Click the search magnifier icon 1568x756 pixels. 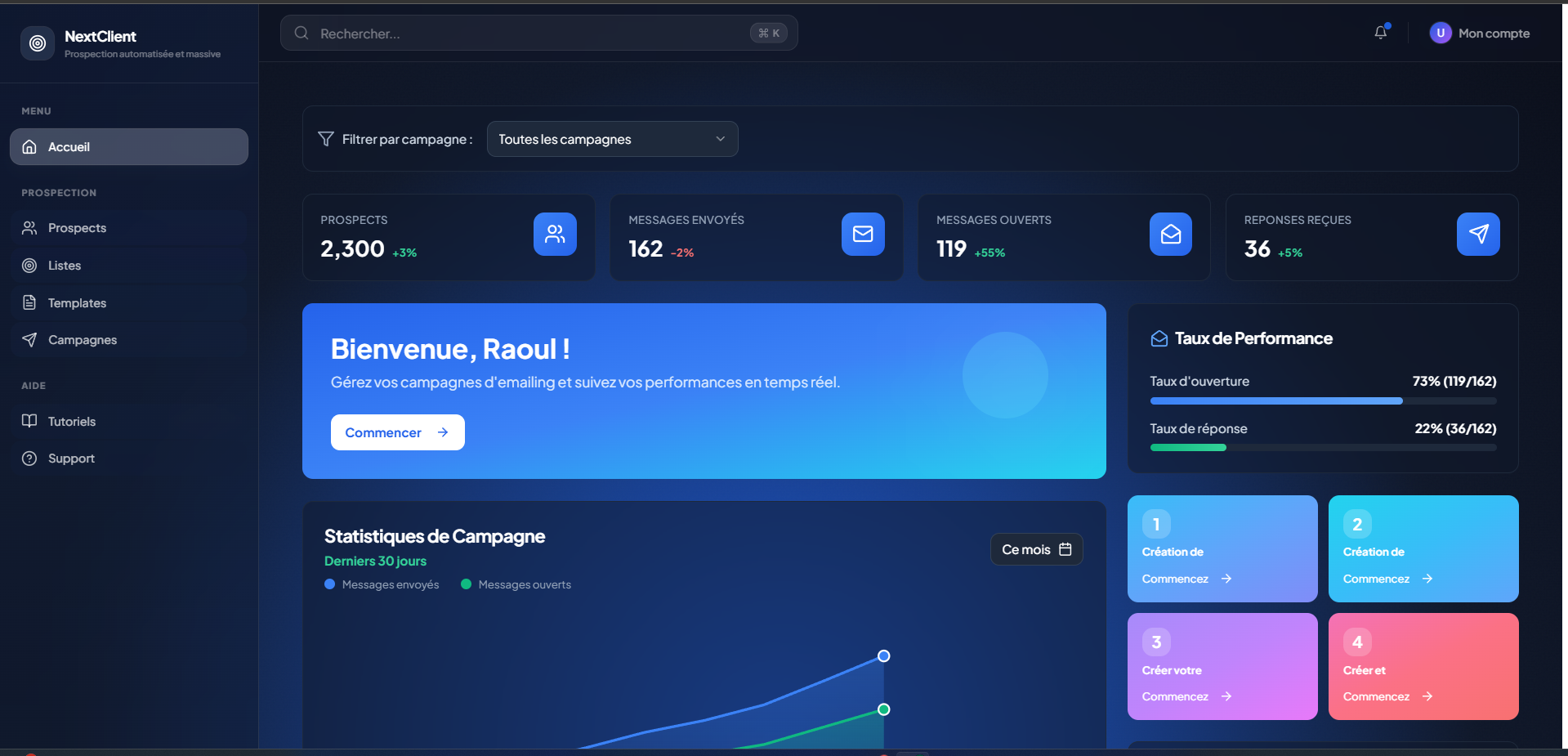tap(301, 33)
